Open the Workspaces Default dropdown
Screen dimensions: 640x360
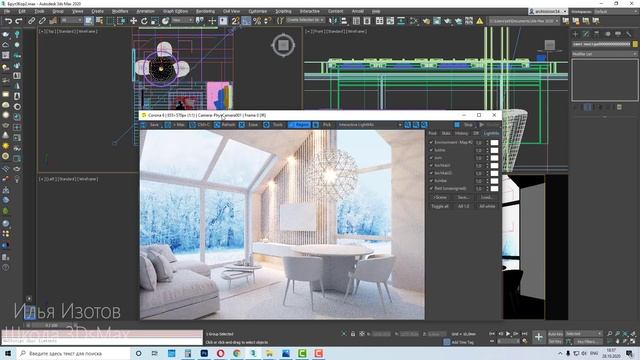615,11
